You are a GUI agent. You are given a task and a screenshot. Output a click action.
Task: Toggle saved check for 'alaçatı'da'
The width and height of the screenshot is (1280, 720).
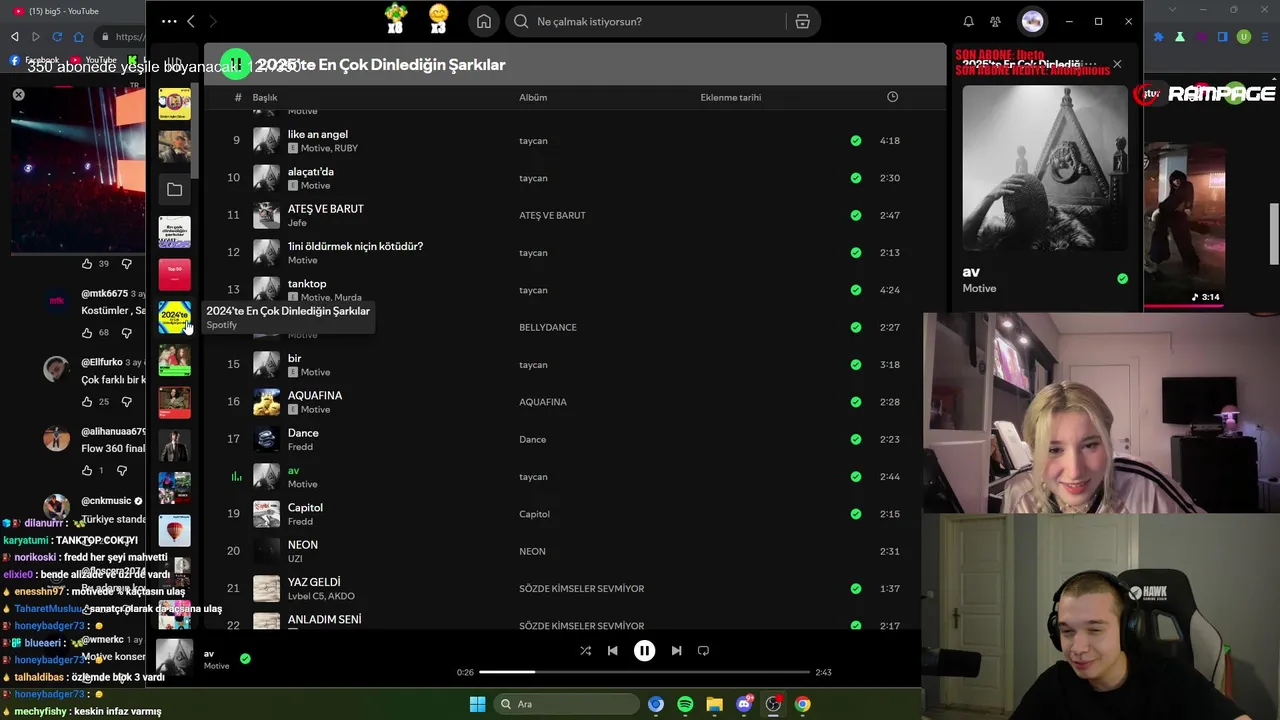pyautogui.click(x=855, y=178)
